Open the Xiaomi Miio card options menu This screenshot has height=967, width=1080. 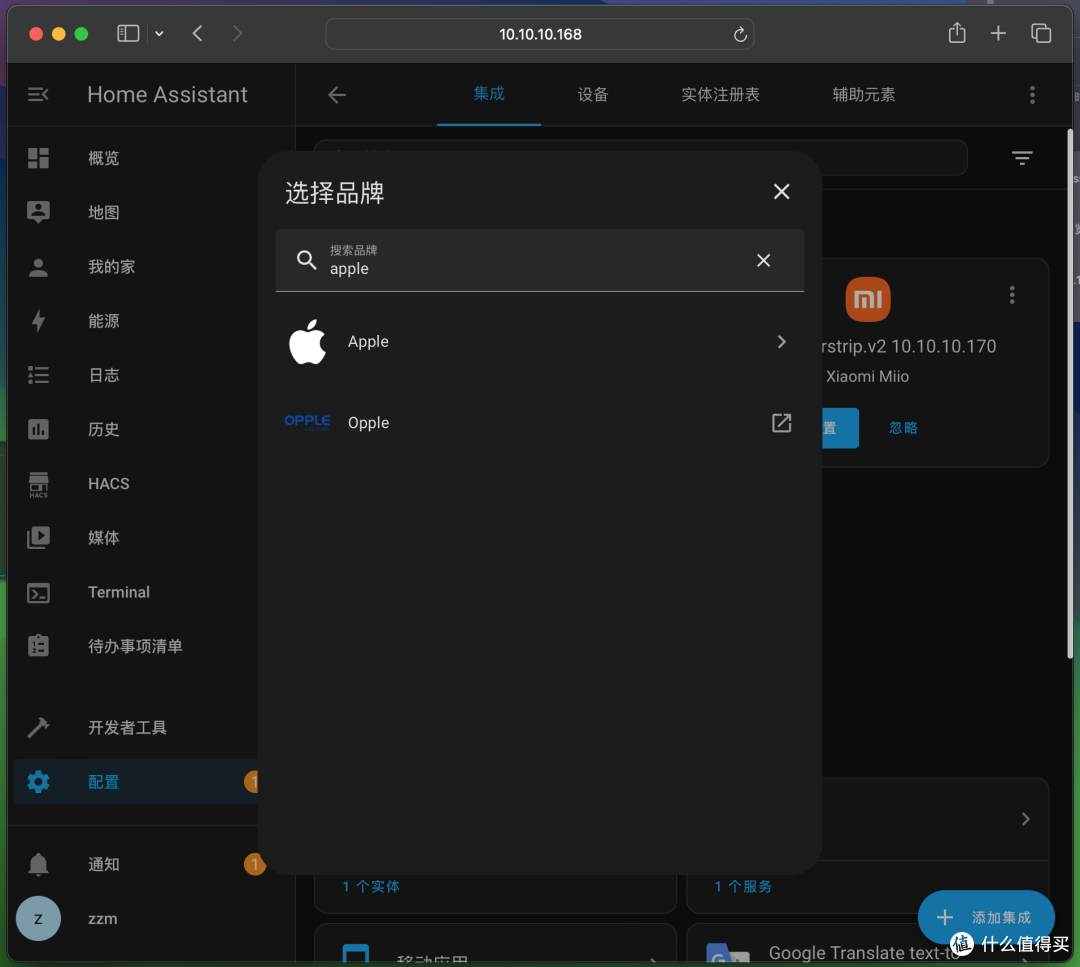point(1012,295)
